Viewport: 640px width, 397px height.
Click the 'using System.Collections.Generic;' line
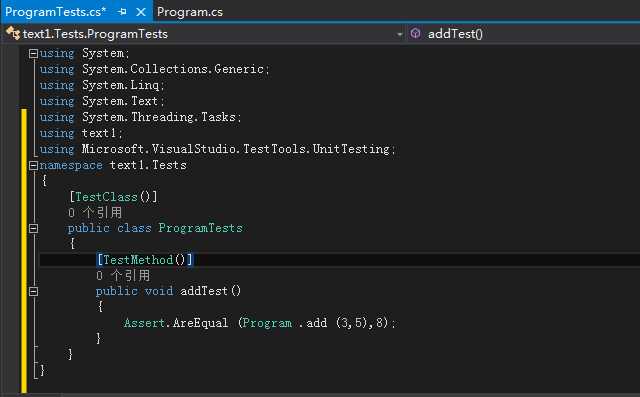pyautogui.click(x=155, y=69)
